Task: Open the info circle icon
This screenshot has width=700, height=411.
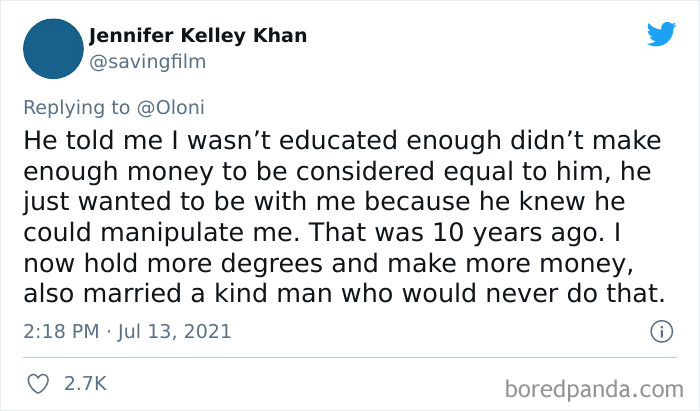Action: click(660, 330)
